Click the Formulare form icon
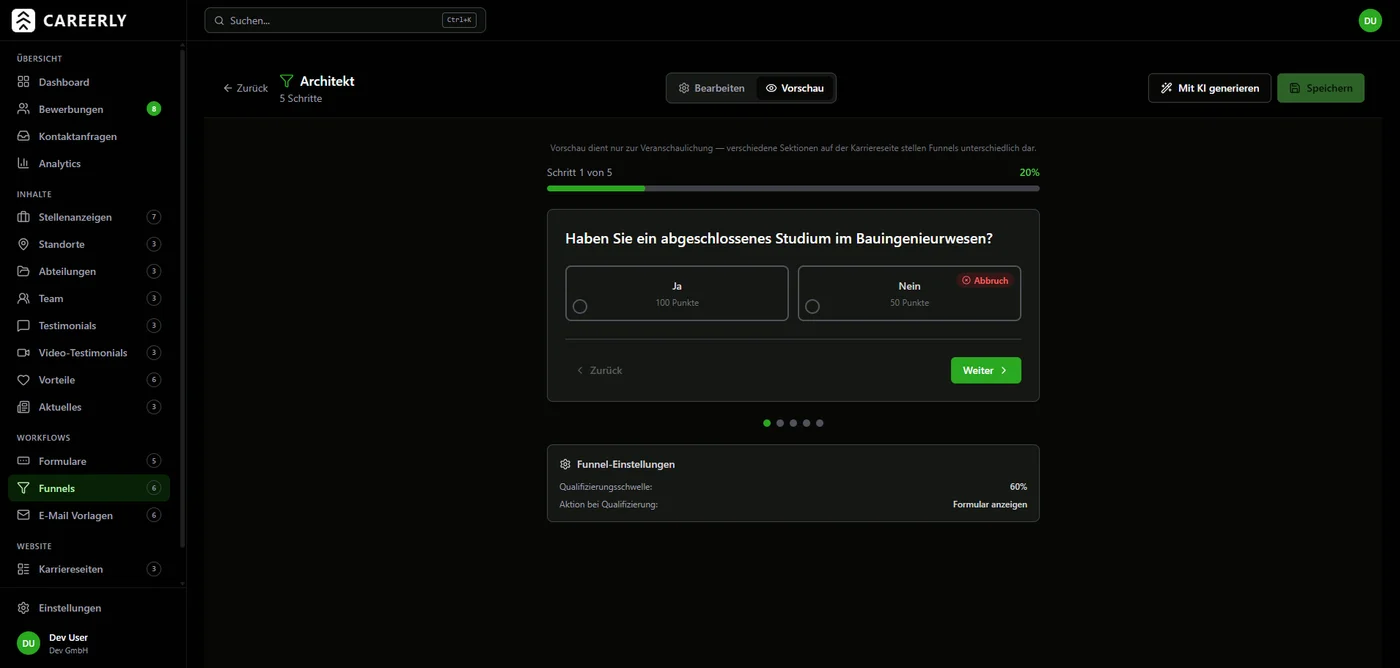The height and width of the screenshot is (668, 1400). pyautogui.click(x=23, y=461)
